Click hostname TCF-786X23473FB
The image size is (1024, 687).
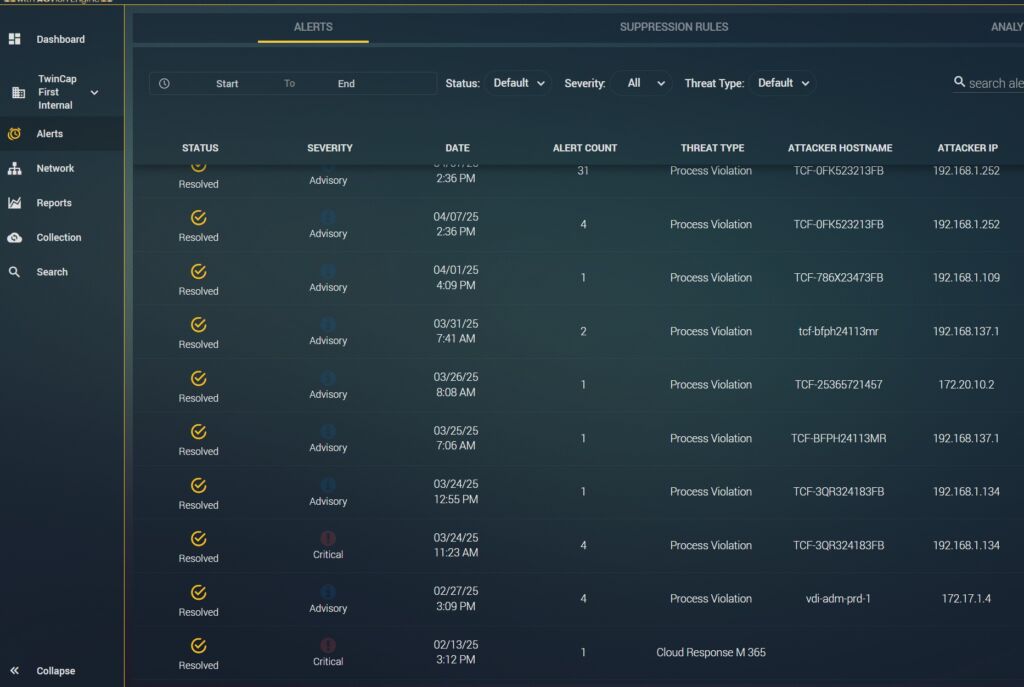pos(839,278)
